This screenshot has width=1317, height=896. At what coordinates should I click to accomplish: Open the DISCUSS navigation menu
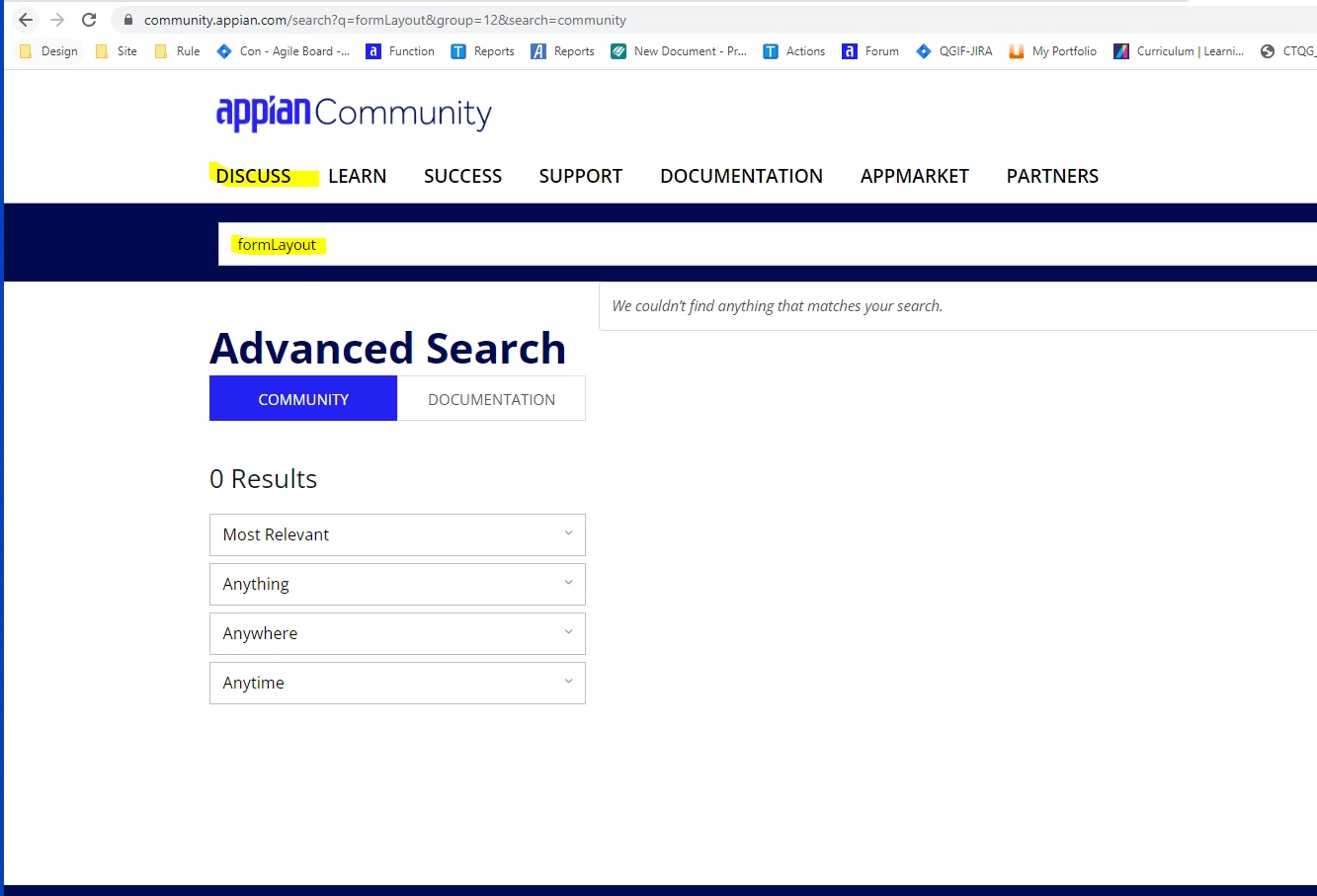[254, 176]
